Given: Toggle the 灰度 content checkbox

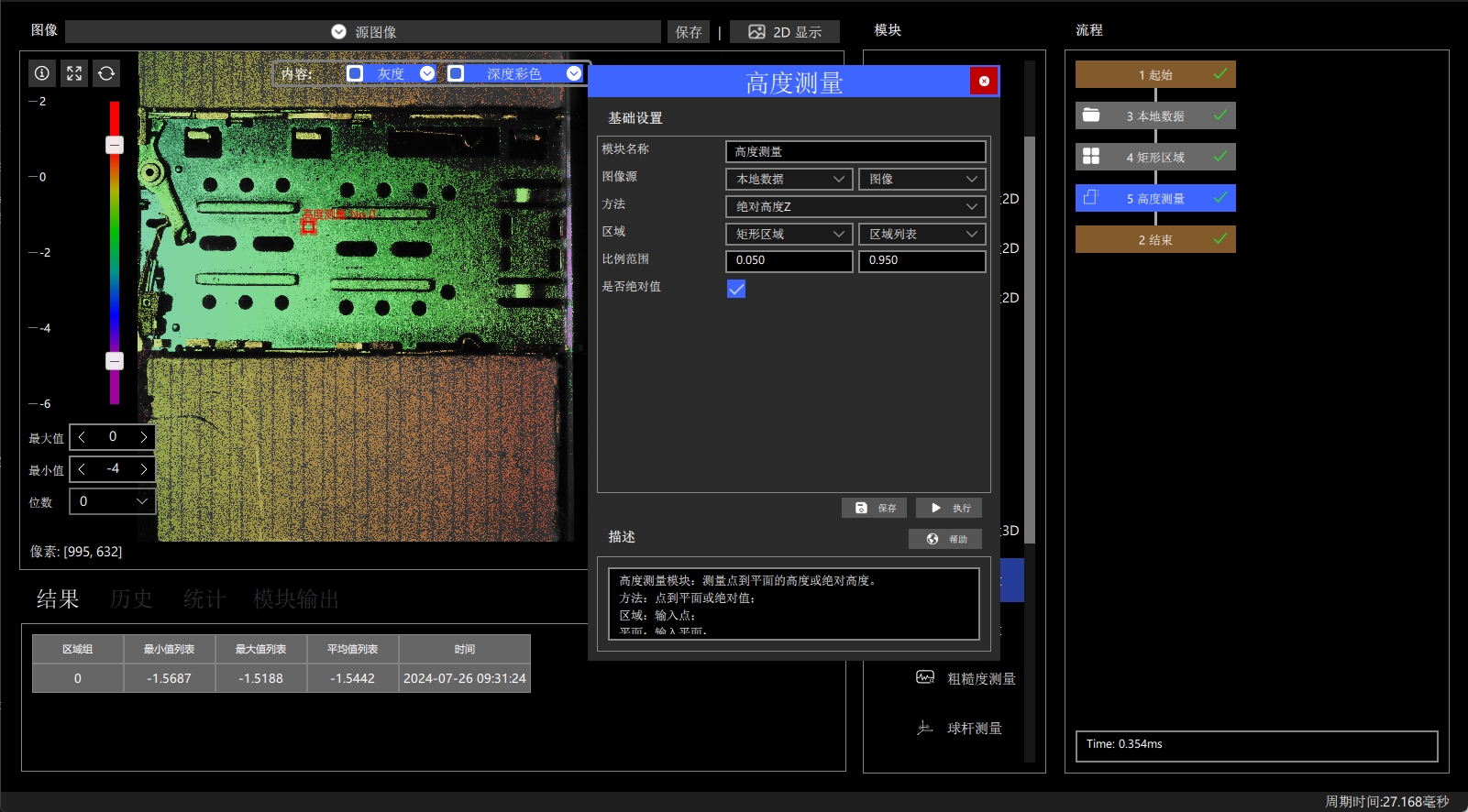Looking at the screenshot, I should [x=355, y=73].
